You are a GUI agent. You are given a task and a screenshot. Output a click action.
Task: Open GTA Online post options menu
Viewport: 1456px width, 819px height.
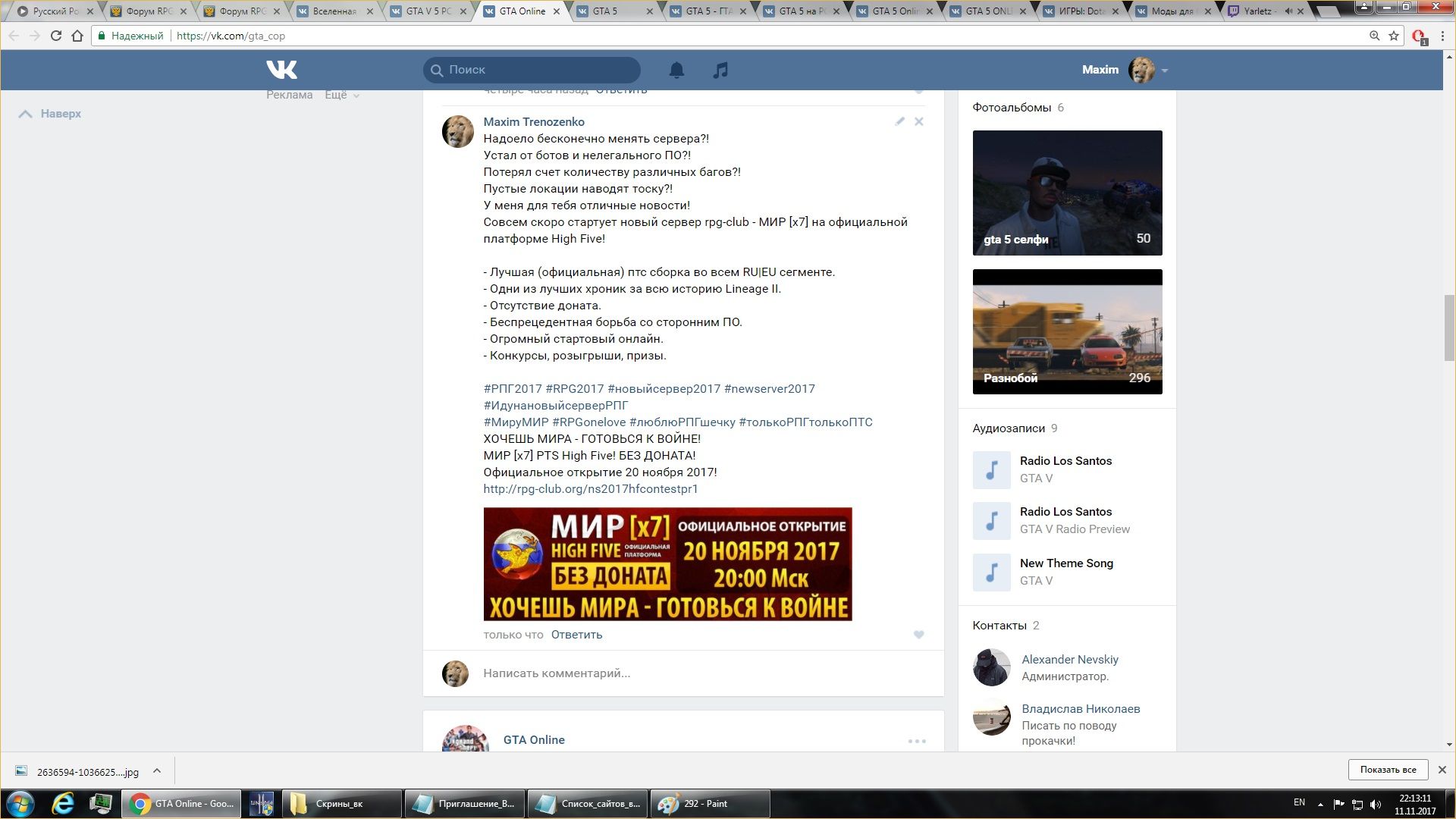click(917, 741)
